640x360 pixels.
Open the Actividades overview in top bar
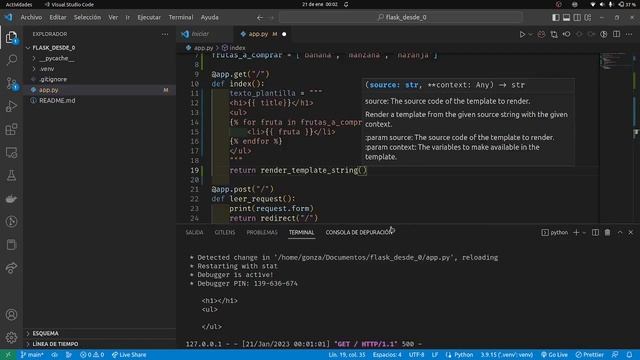pyautogui.click(x=19, y=4)
